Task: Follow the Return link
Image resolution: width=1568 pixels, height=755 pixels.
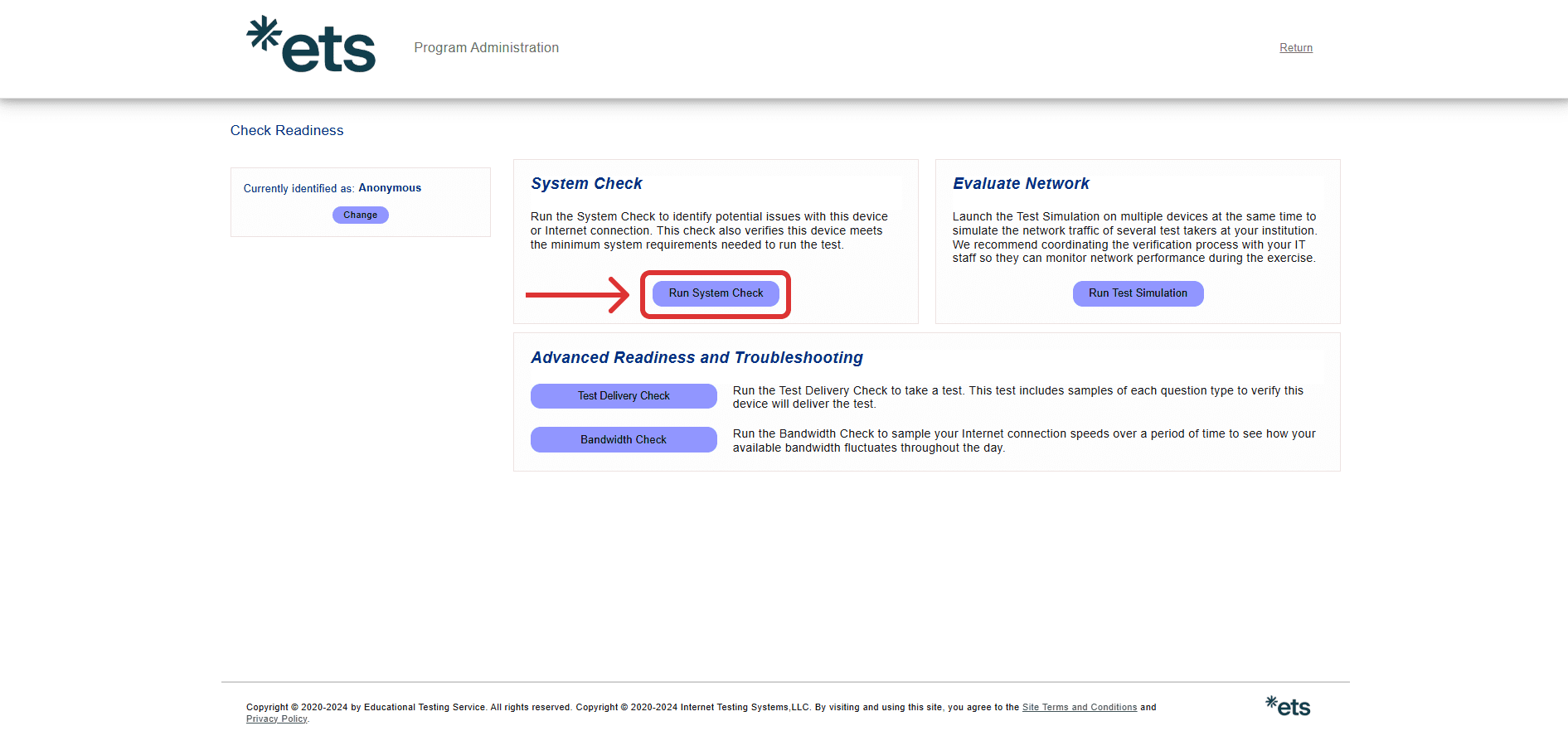Action: click(1295, 48)
